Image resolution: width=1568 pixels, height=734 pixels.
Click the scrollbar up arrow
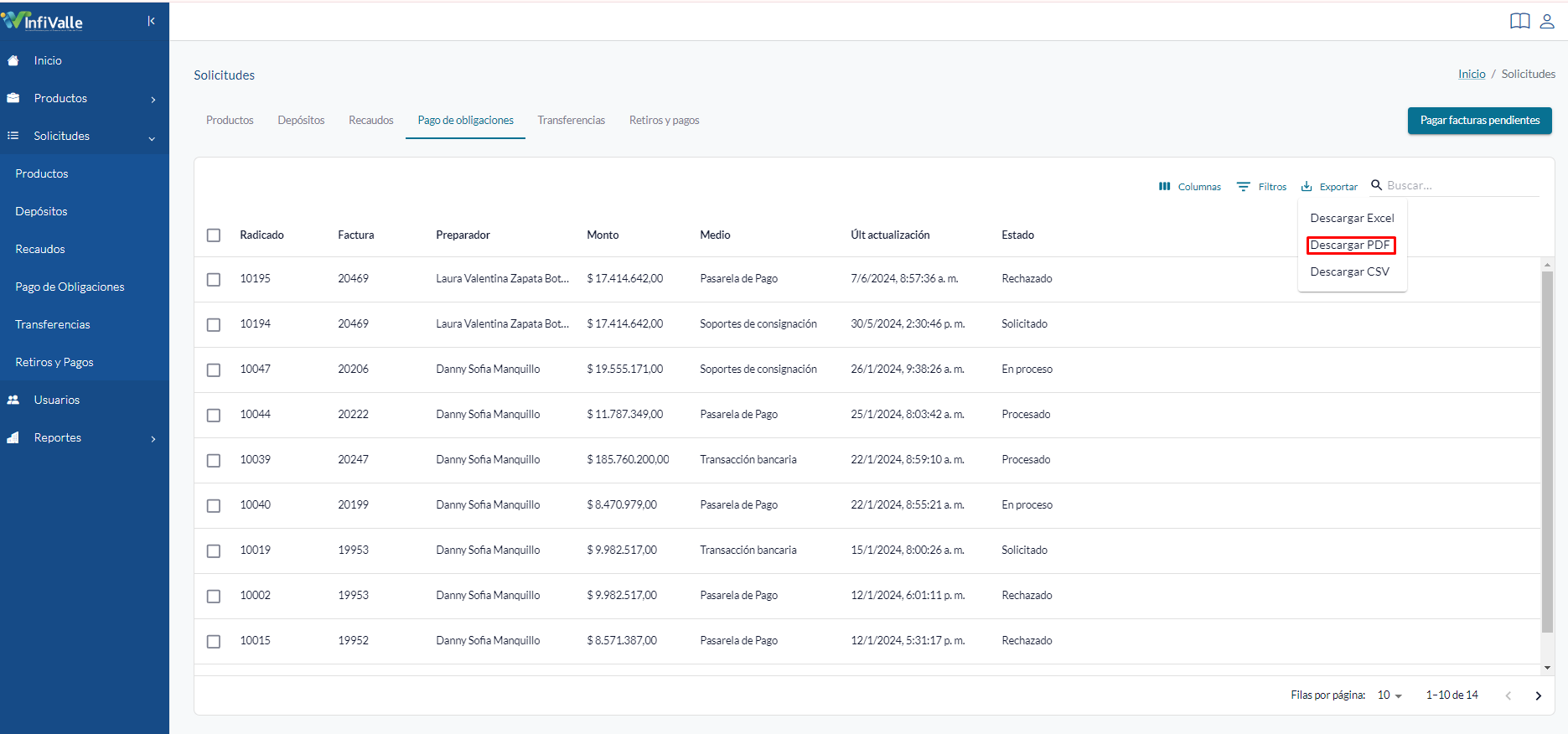point(1547,265)
